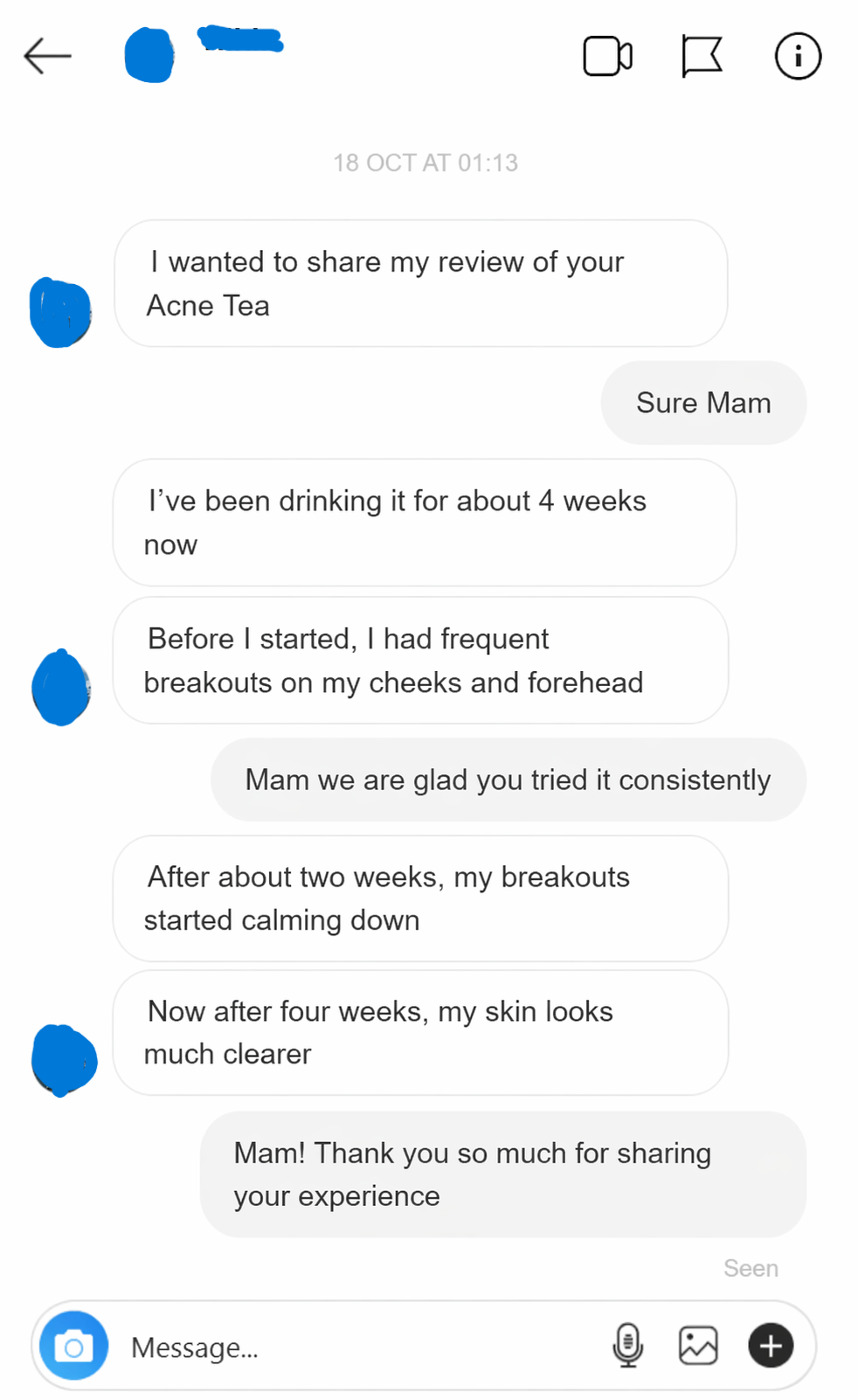Tap the 18 OCT timestamp header

[427, 162]
